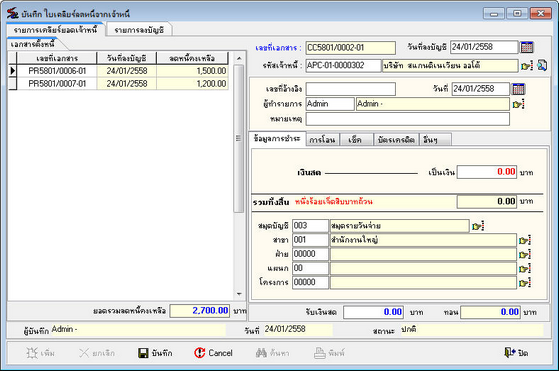Click the creditor code field APC-01-0000302
Viewport: 559px width, 371px height.
pyautogui.click(x=343, y=66)
